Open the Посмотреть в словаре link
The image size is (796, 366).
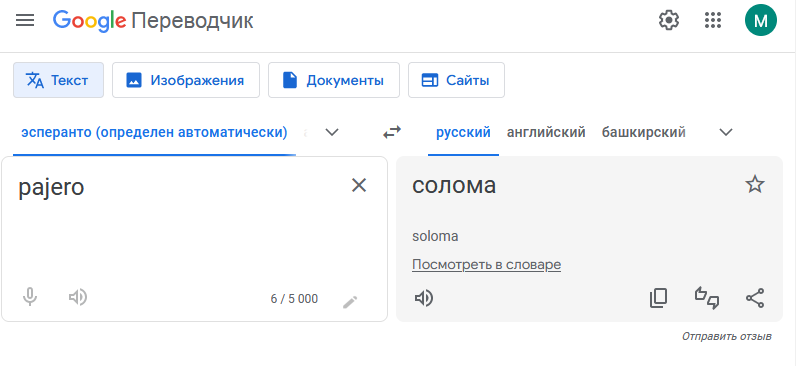click(x=486, y=264)
